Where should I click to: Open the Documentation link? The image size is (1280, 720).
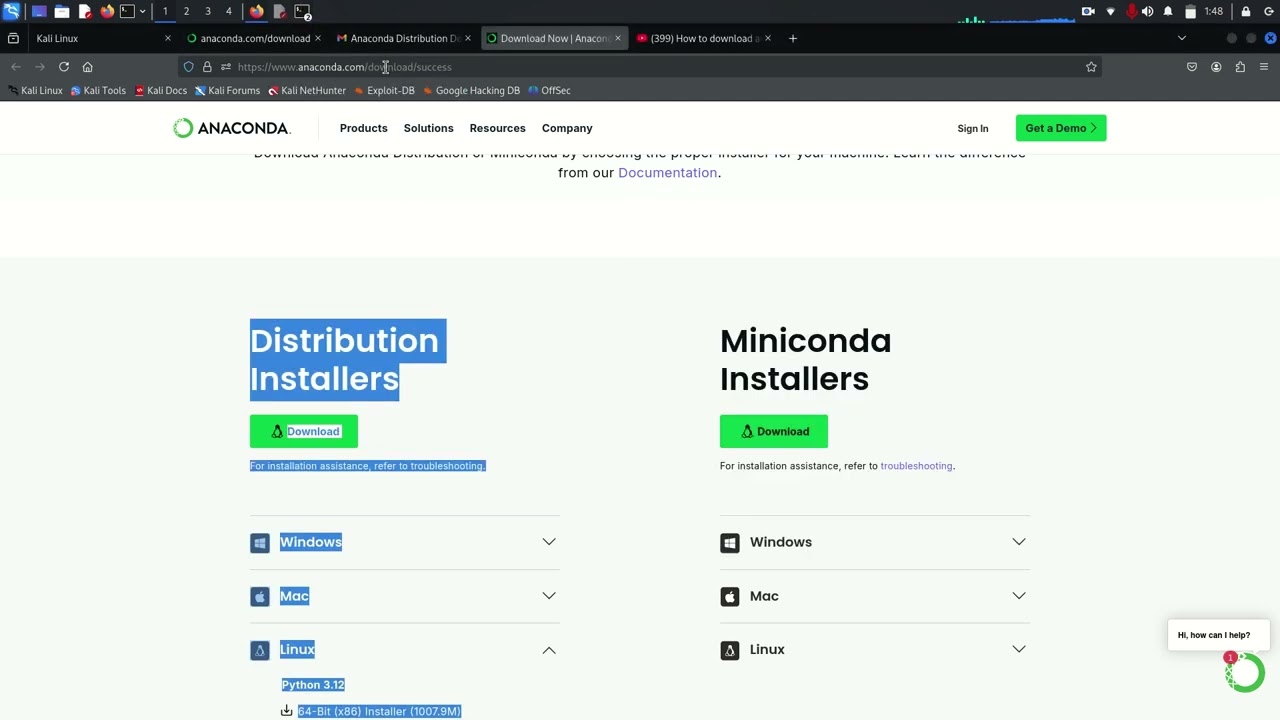(667, 173)
